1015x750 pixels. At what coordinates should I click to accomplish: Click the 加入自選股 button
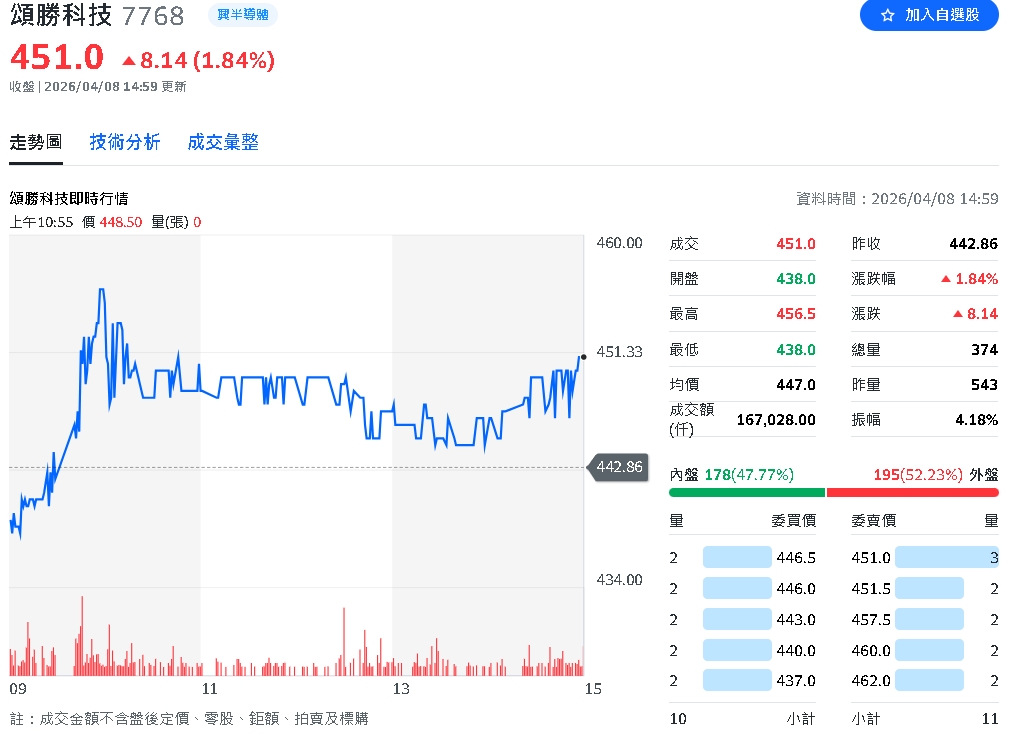coord(940,16)
